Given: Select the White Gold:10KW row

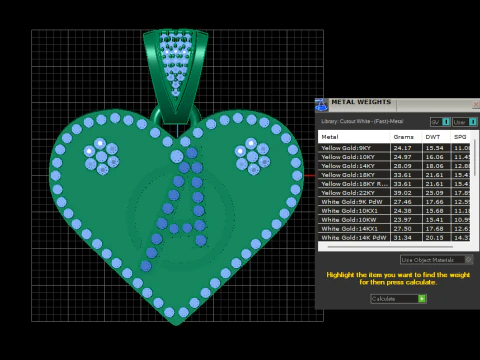Looking at the screenshot, I should click(x=394, y=220).
